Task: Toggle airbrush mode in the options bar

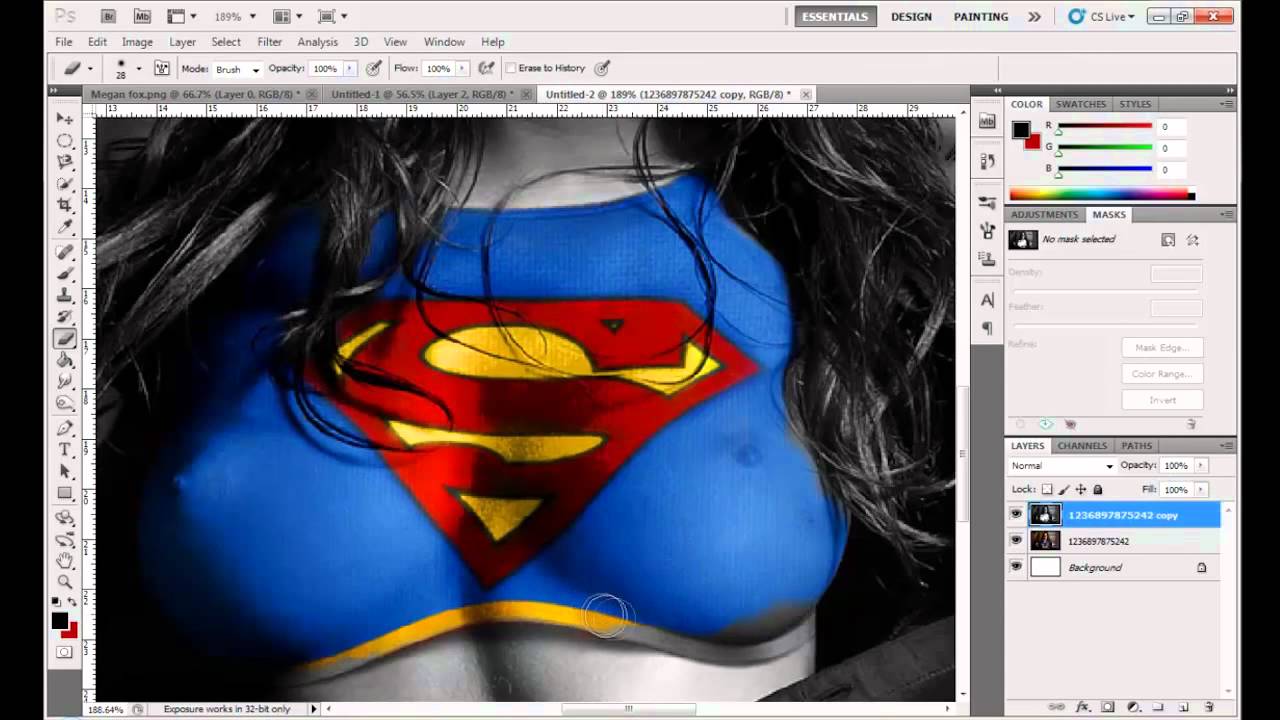Action: pyautogui.click(x=487, y=68)
